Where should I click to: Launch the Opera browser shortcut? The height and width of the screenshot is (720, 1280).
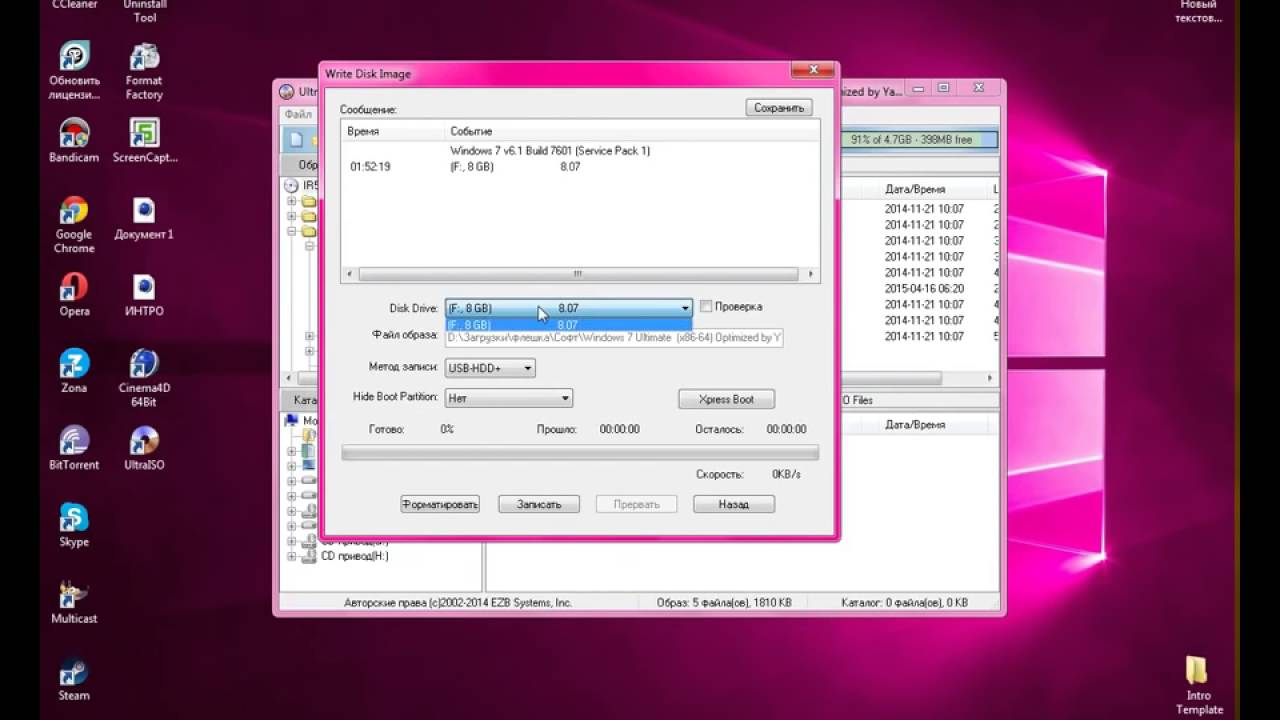(74, 295)
